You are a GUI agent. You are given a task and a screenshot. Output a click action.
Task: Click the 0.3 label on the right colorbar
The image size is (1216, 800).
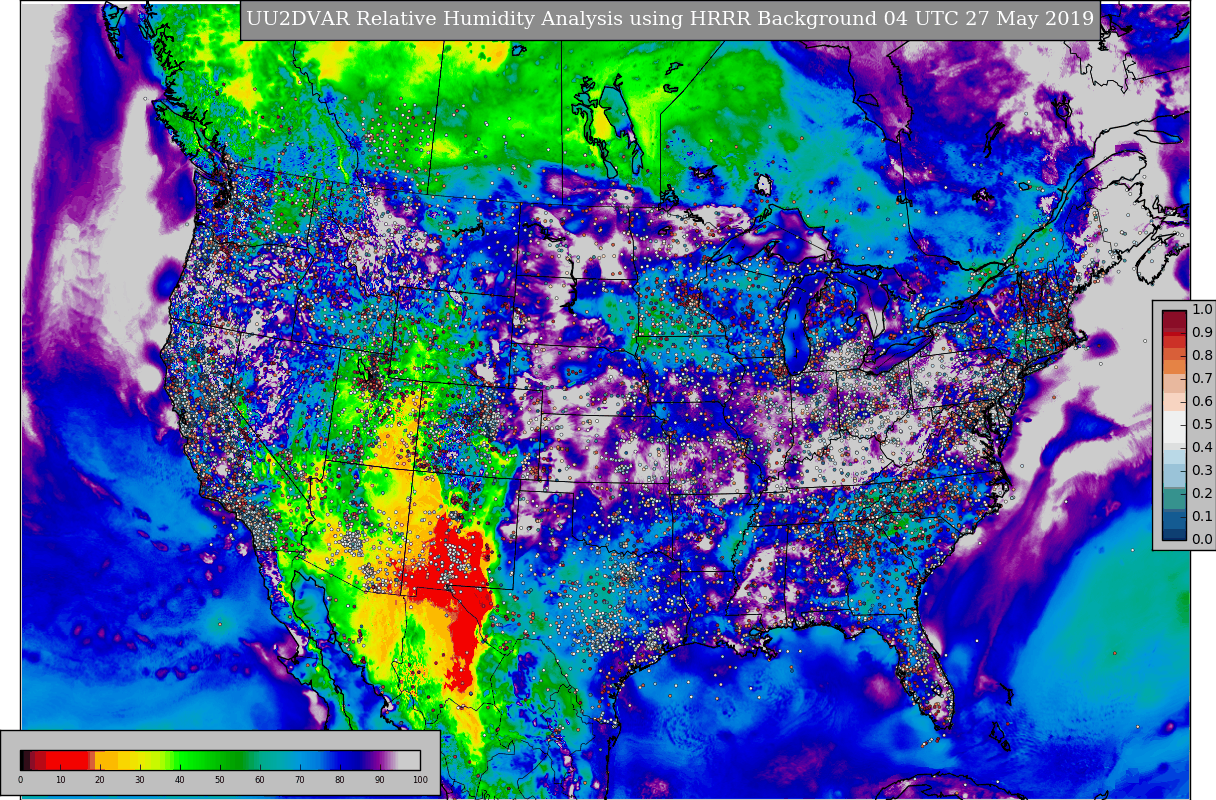click(x=1202, y=470)
